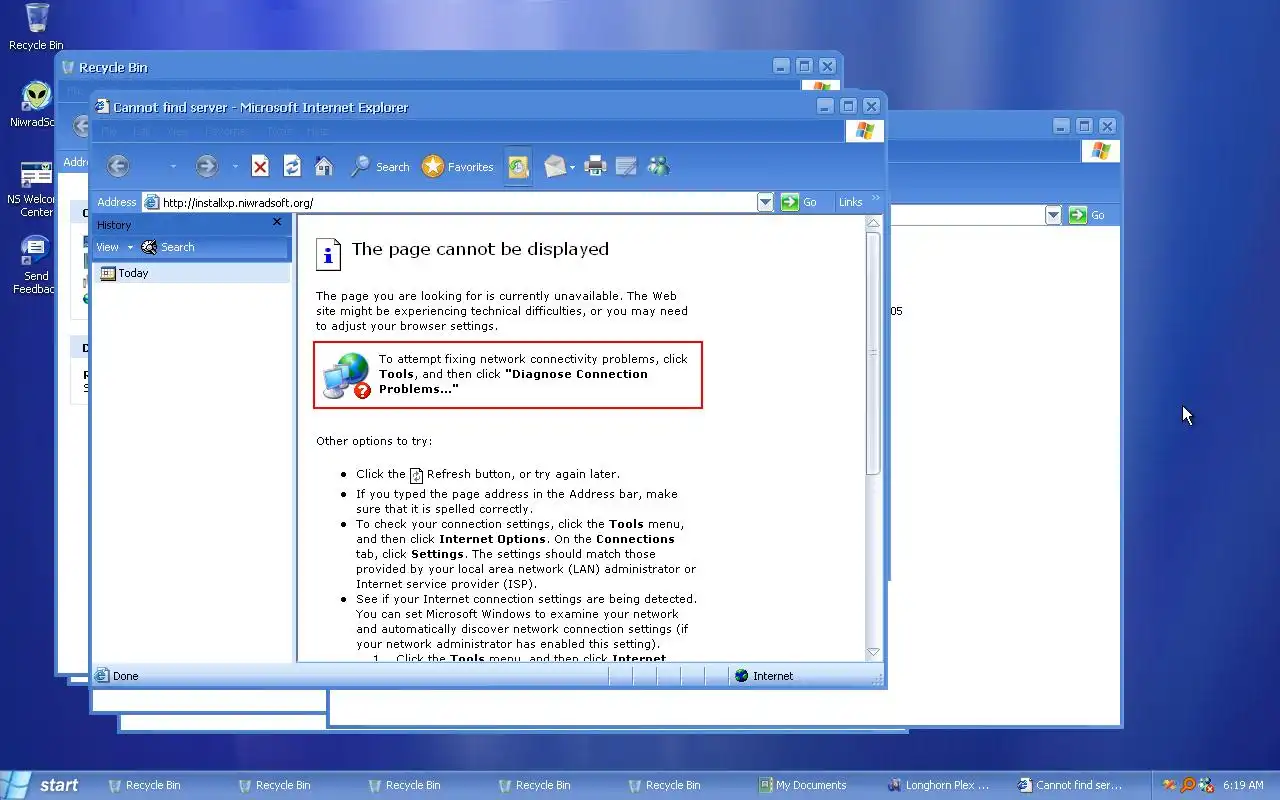Viewport: 1280px width, 800px height.
Task: Click the Mail envelope icon
Action: click(555, 167)
